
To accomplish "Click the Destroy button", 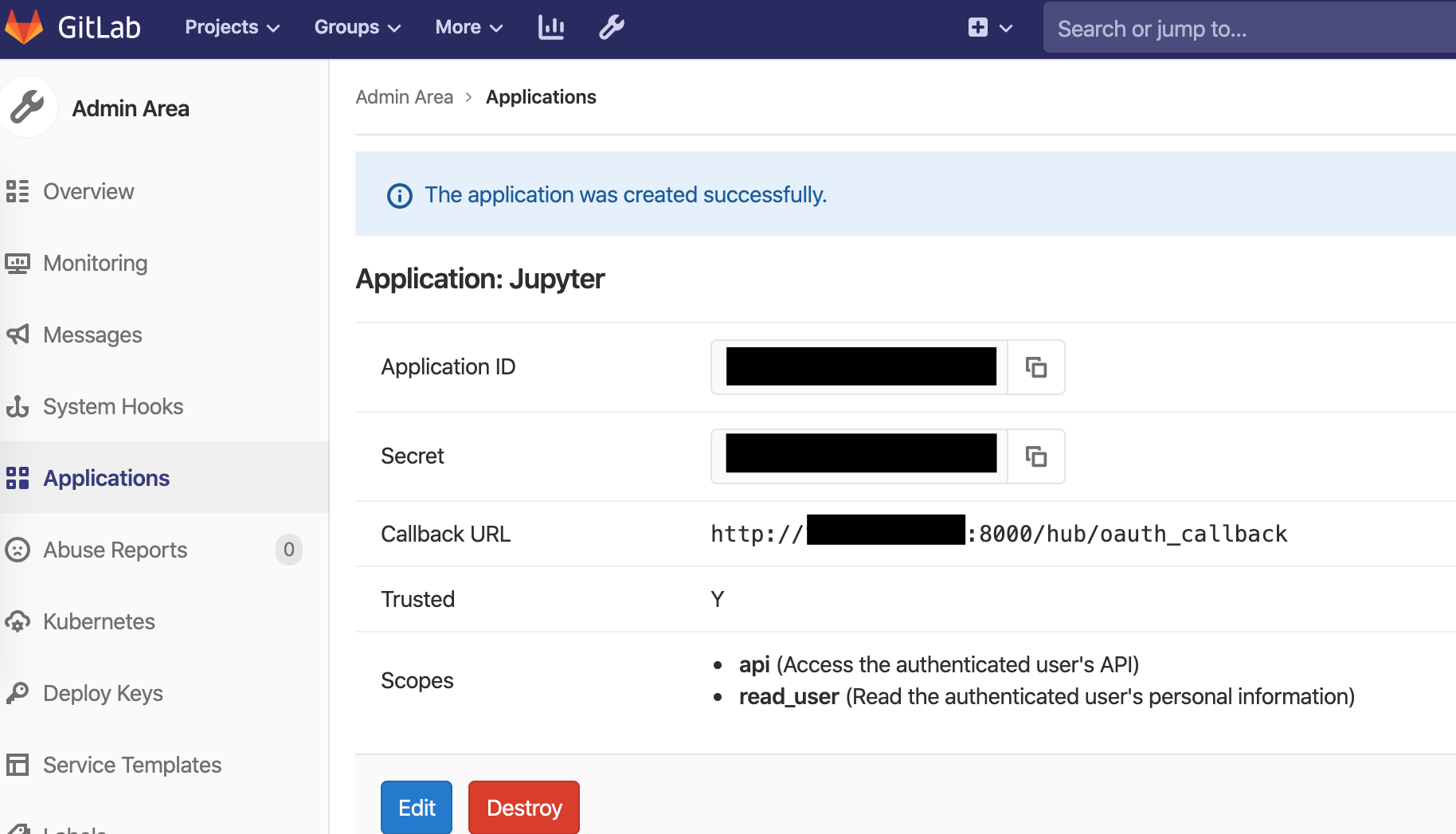I will (x=524, y=808).
